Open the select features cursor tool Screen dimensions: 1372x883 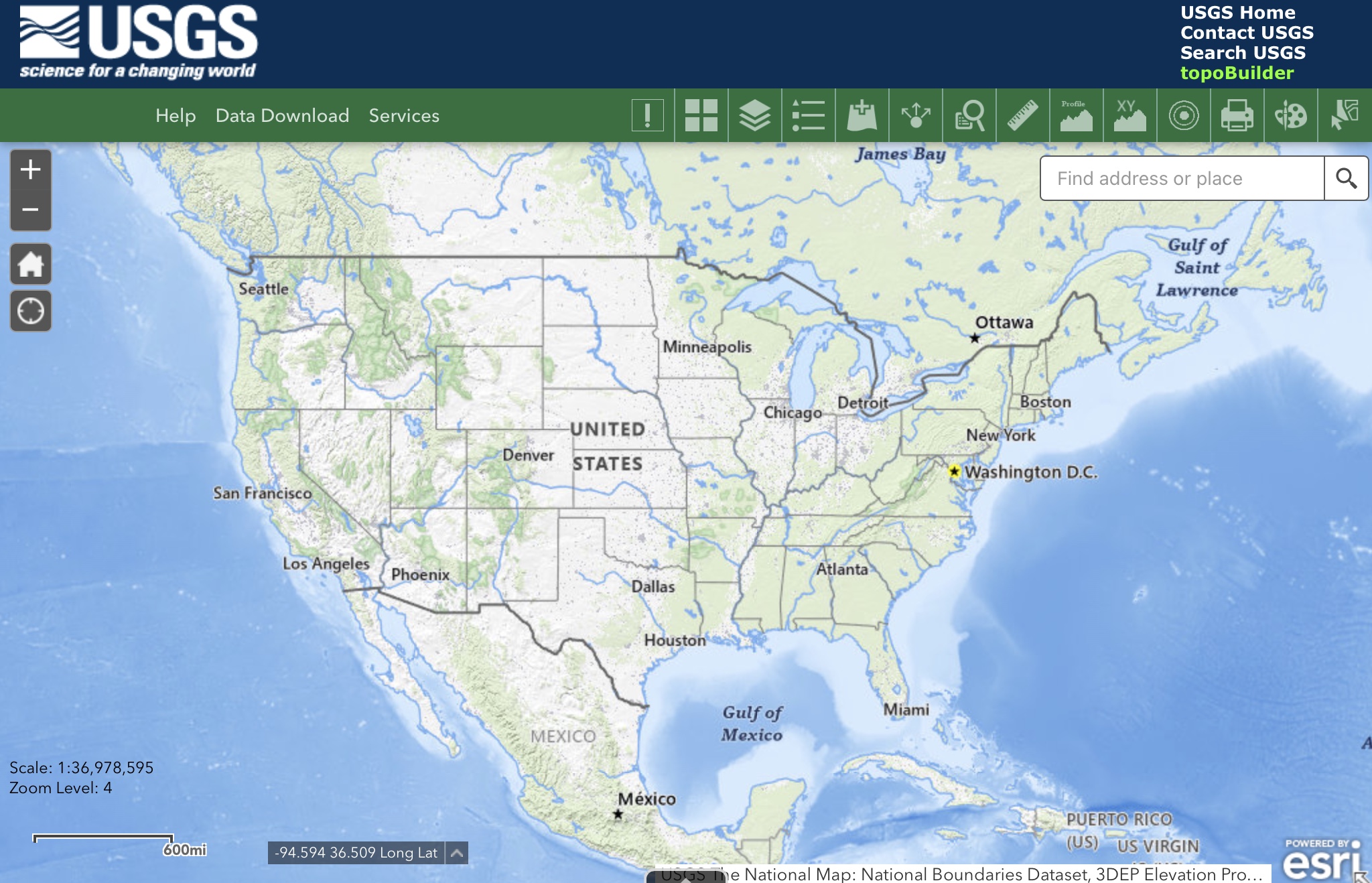(1344, 115)
